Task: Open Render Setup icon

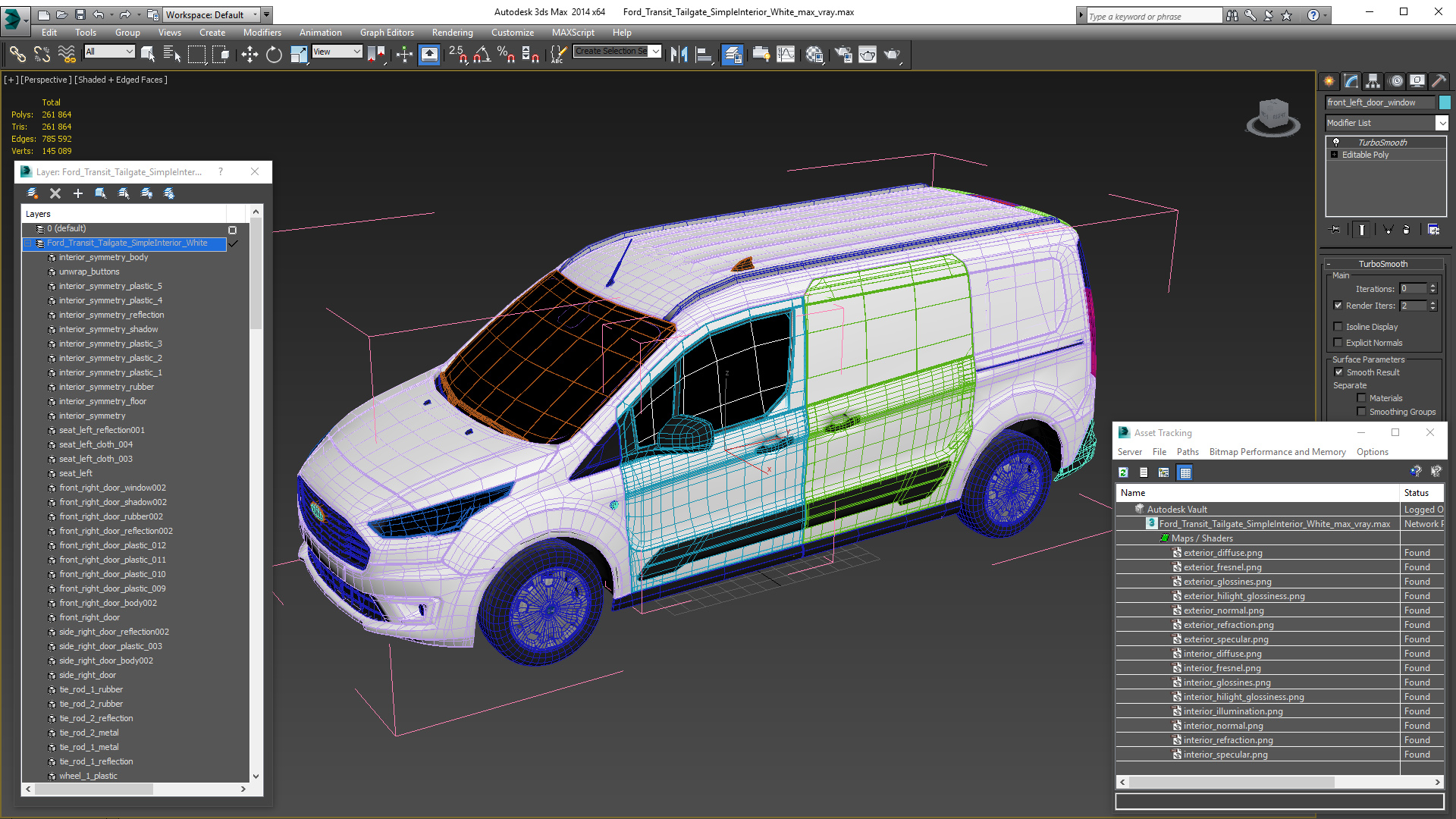Action: tap(843, 54)
